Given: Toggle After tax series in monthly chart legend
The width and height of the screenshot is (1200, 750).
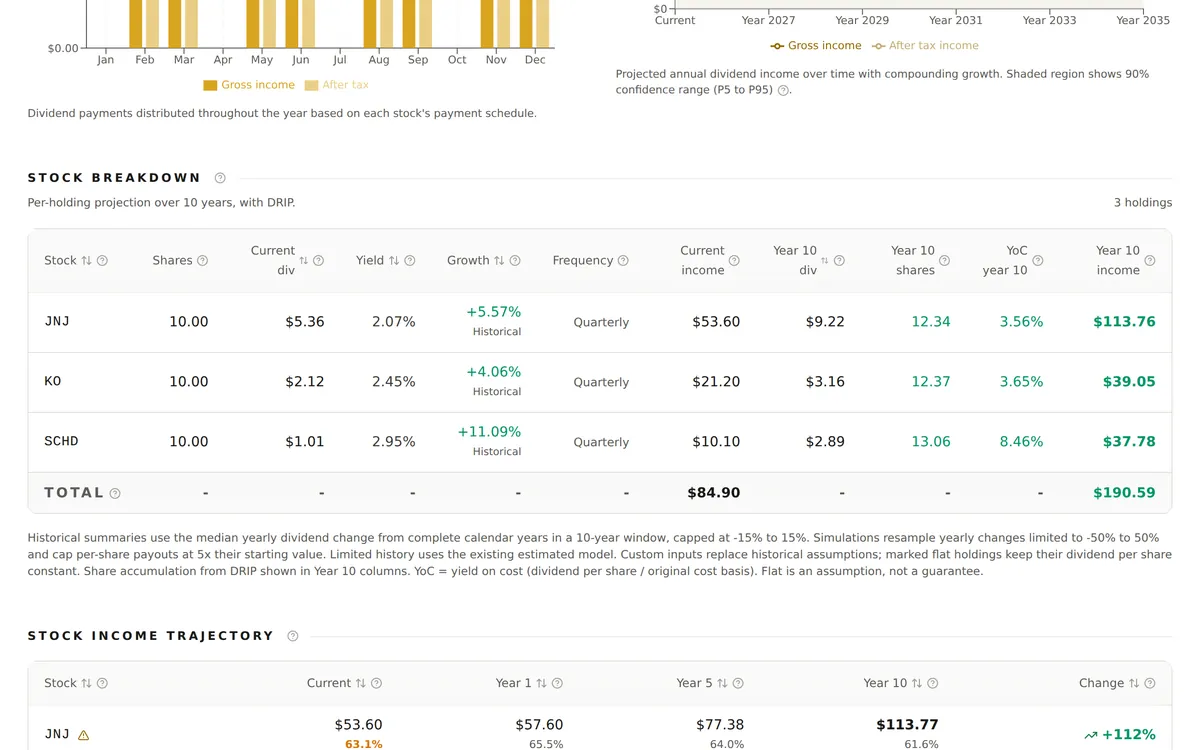Looking at the screenshot, I should [x=337, y=86].
